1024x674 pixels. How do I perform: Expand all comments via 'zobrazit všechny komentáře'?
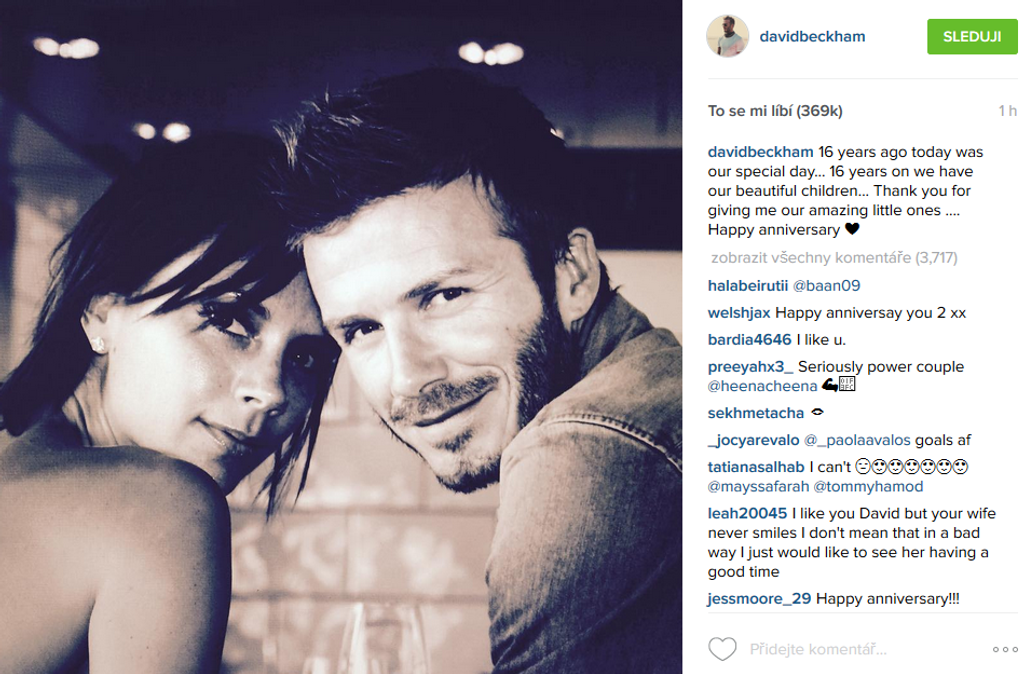pyautogui.click(x=834, y=258)
